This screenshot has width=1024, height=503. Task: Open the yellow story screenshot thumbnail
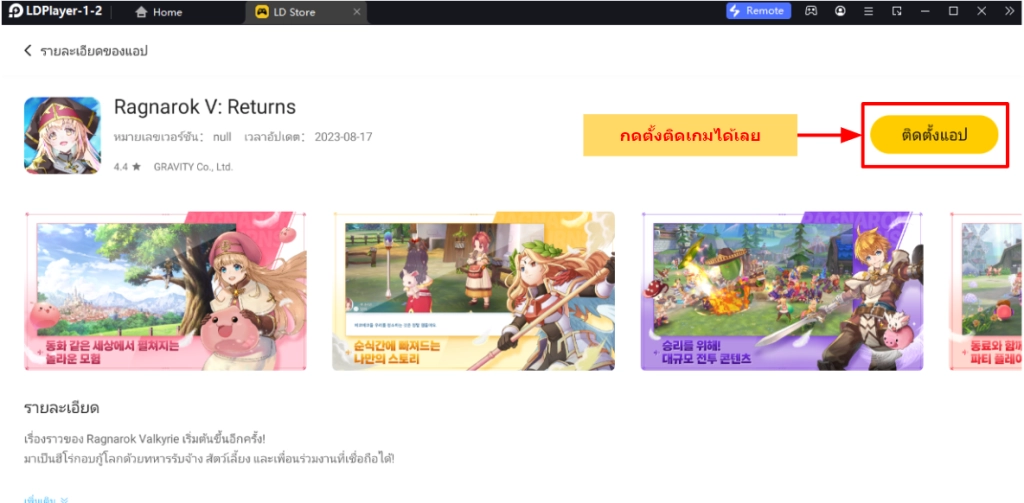[x=473, y=291]
